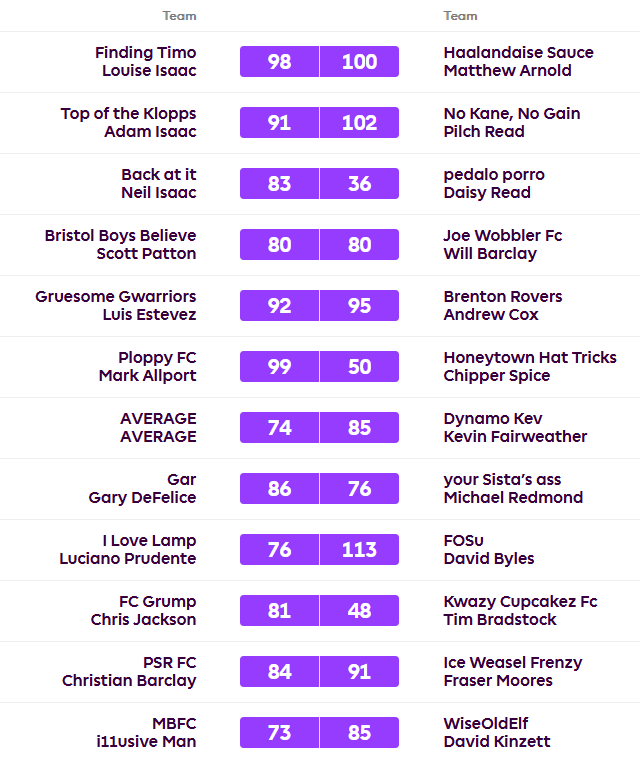Open the Finding Timo team link
The height and width of the screenshot is (760, 640).
[x=146, y=53]
